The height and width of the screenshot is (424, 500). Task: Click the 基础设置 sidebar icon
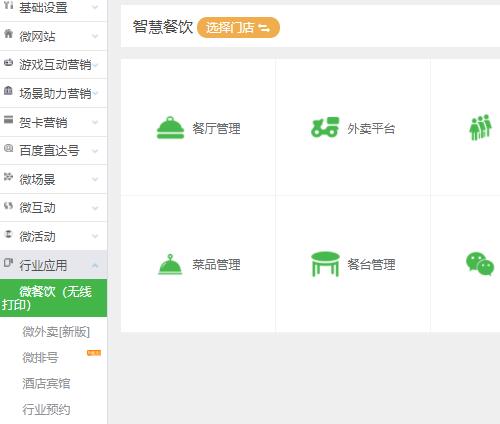(8, 5)
